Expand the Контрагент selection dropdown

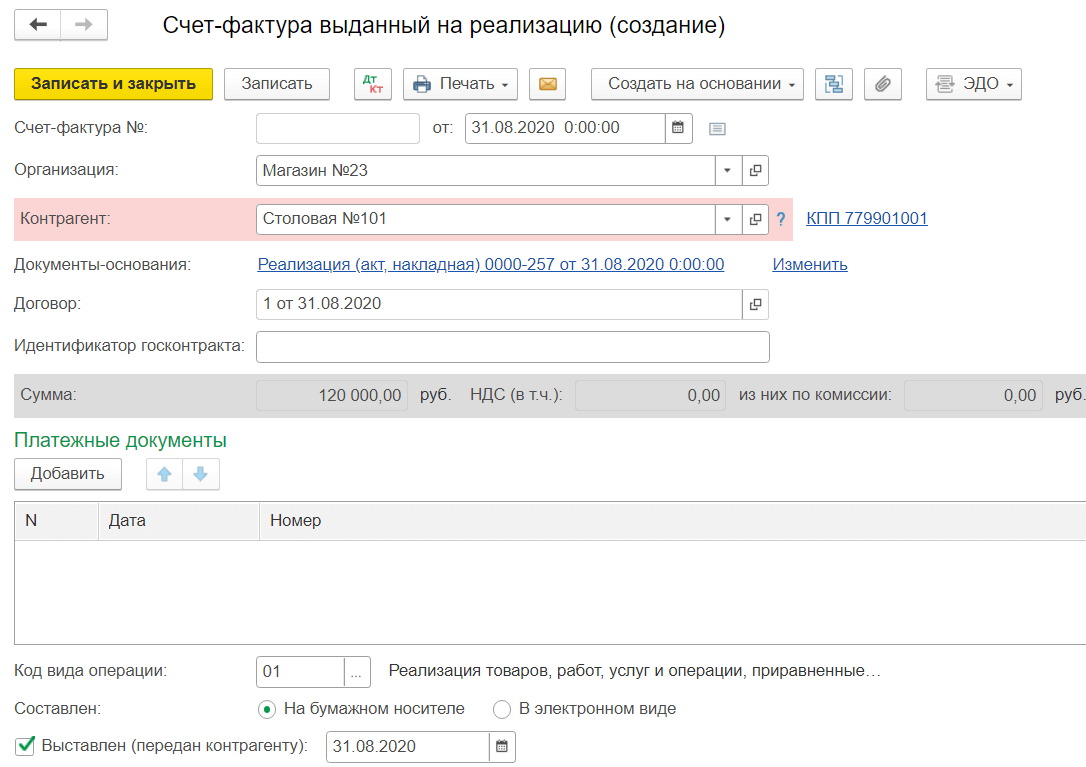click(x=727, y=218)
